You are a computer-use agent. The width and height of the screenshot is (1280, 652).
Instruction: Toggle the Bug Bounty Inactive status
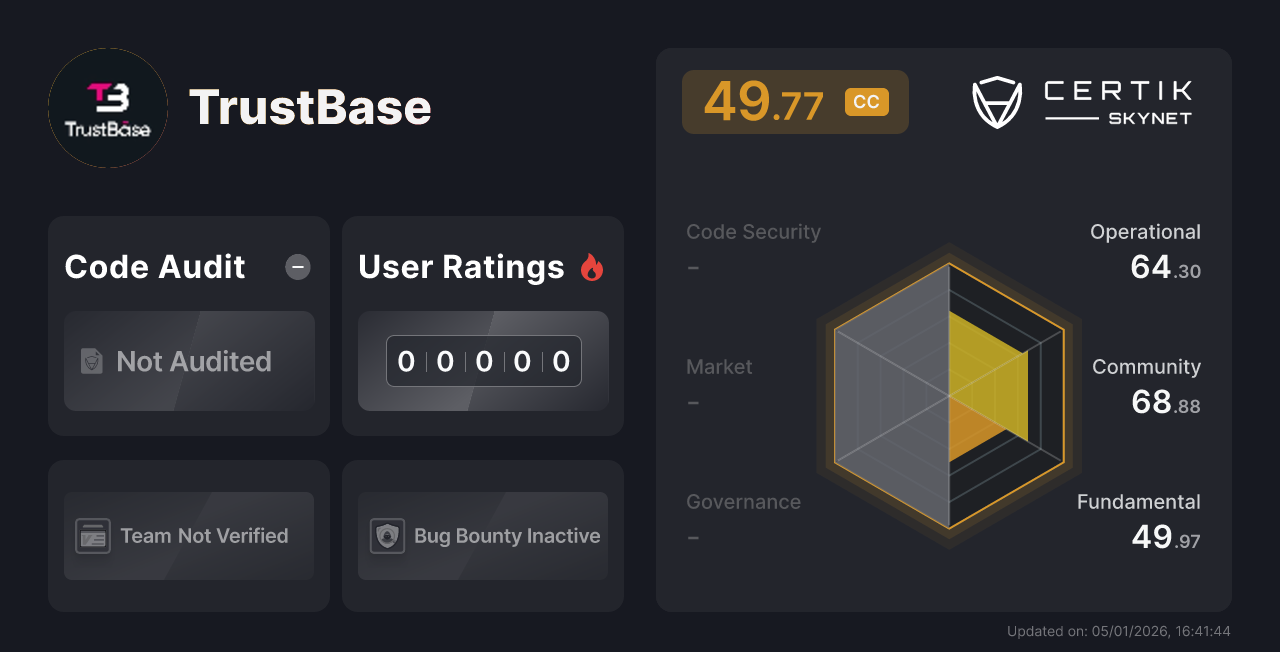(x=482, y=536)
